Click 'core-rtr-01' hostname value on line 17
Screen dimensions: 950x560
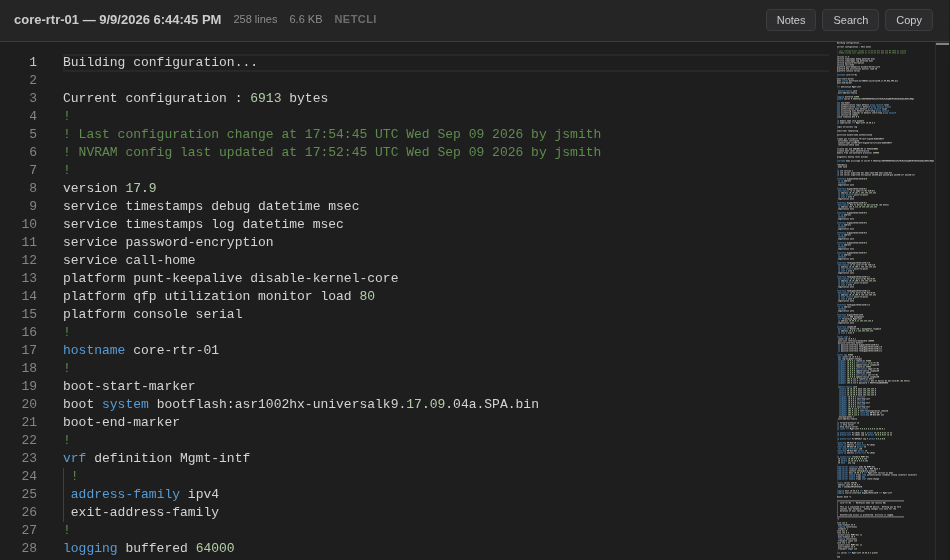(176, 350)
